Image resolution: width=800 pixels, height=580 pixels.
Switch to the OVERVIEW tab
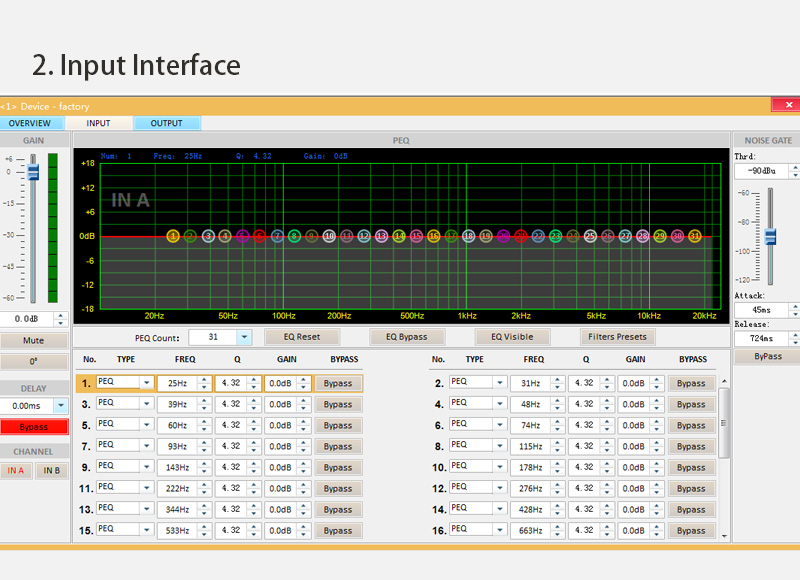click(x=29, y=123)
